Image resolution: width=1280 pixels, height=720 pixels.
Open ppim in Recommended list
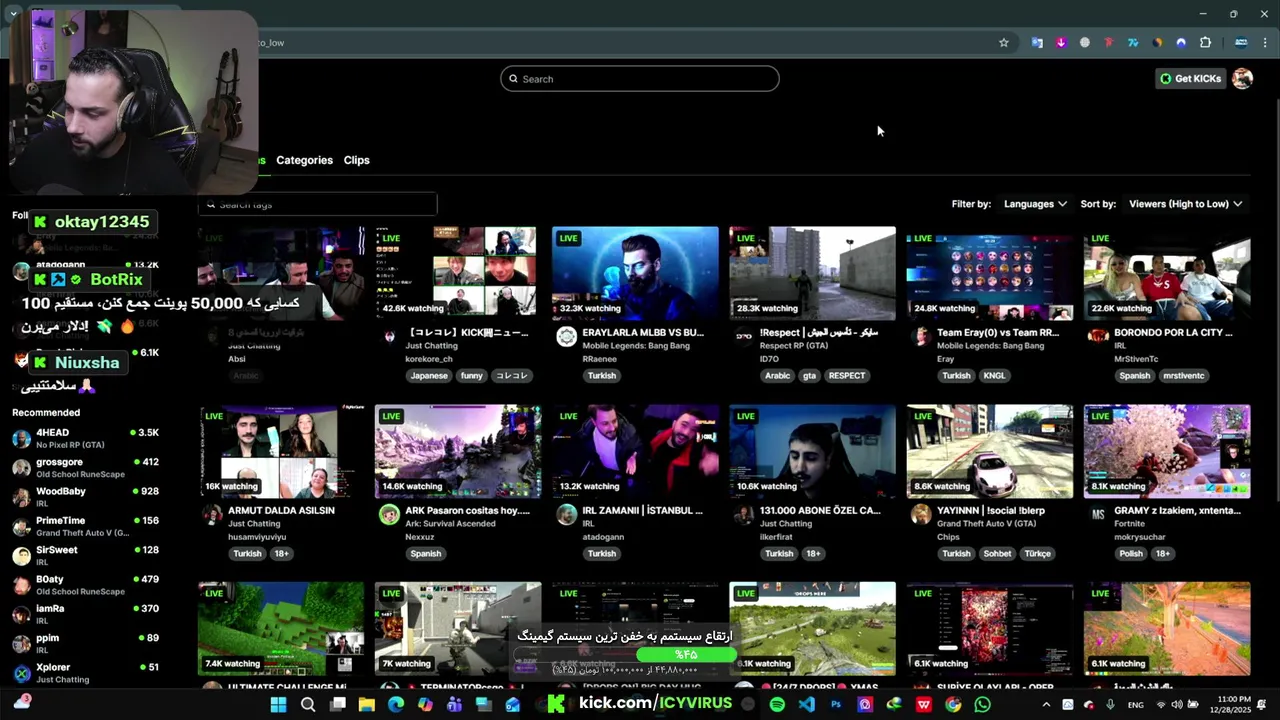(85, 642)
